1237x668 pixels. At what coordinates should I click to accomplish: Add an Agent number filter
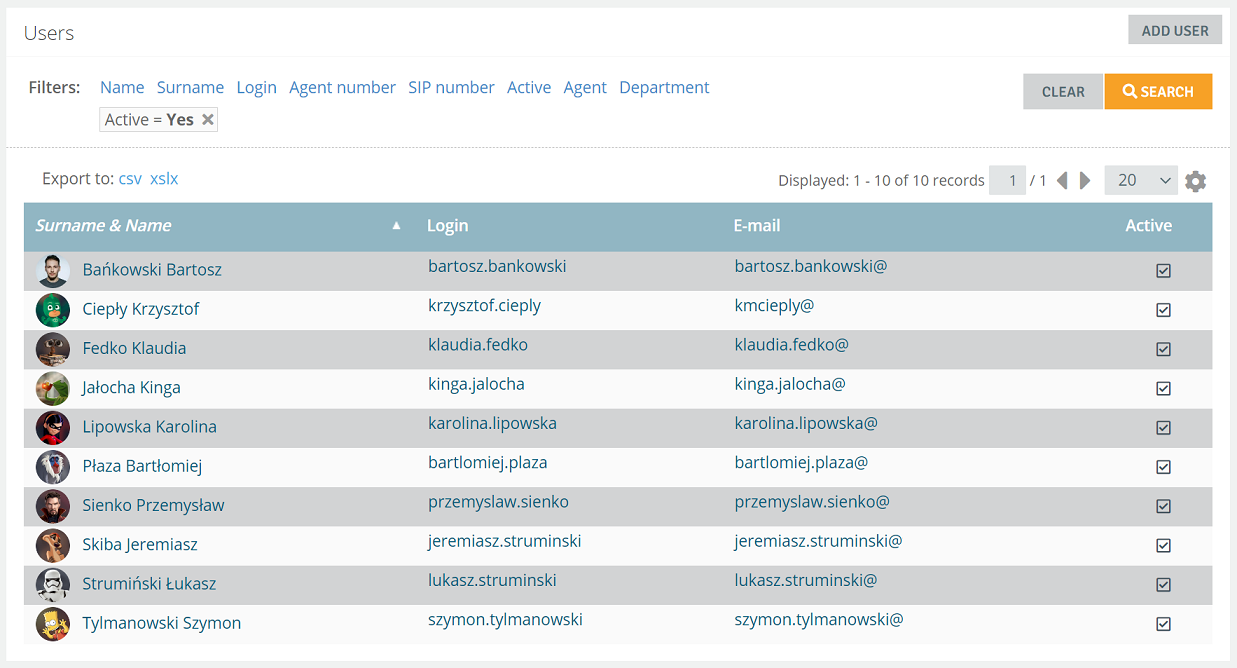tap(342, 88)
